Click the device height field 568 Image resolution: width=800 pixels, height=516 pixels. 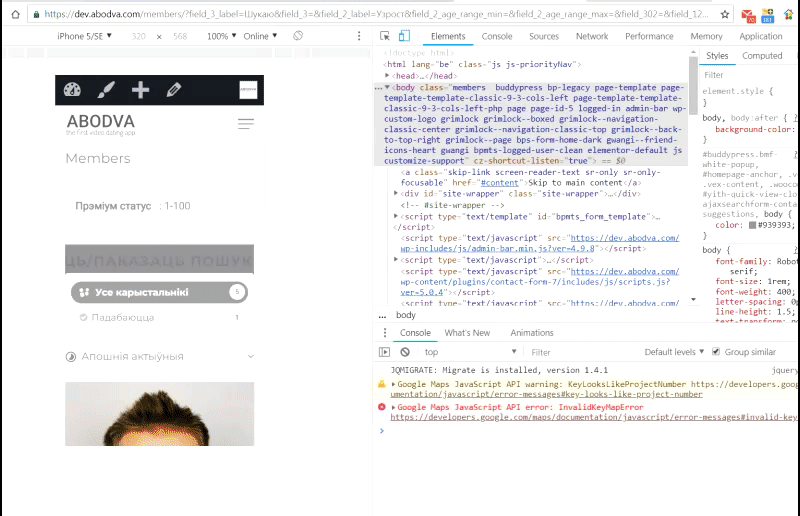[x=180, y=36]
